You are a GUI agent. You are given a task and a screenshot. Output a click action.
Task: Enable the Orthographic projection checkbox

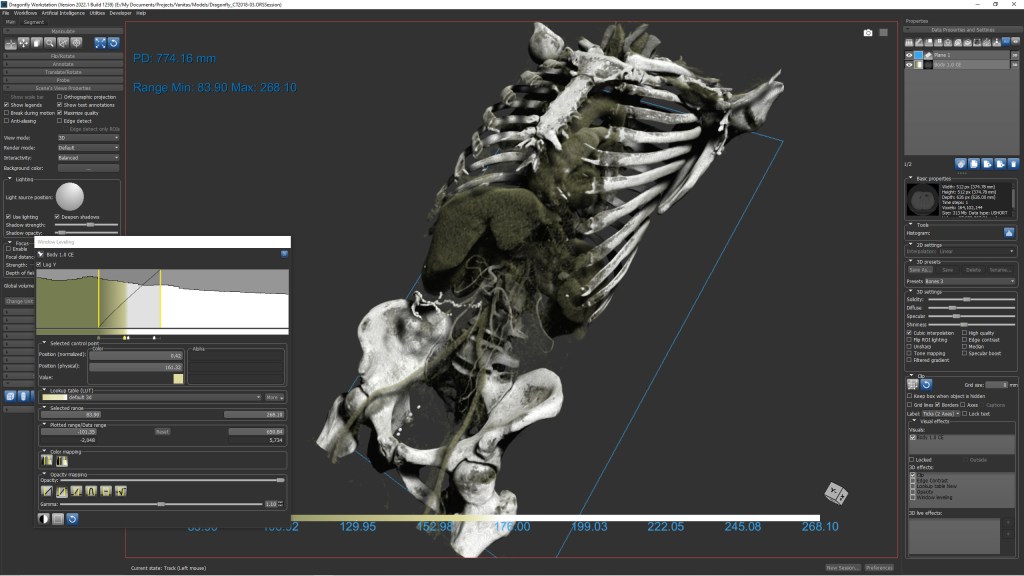[61, 97]
